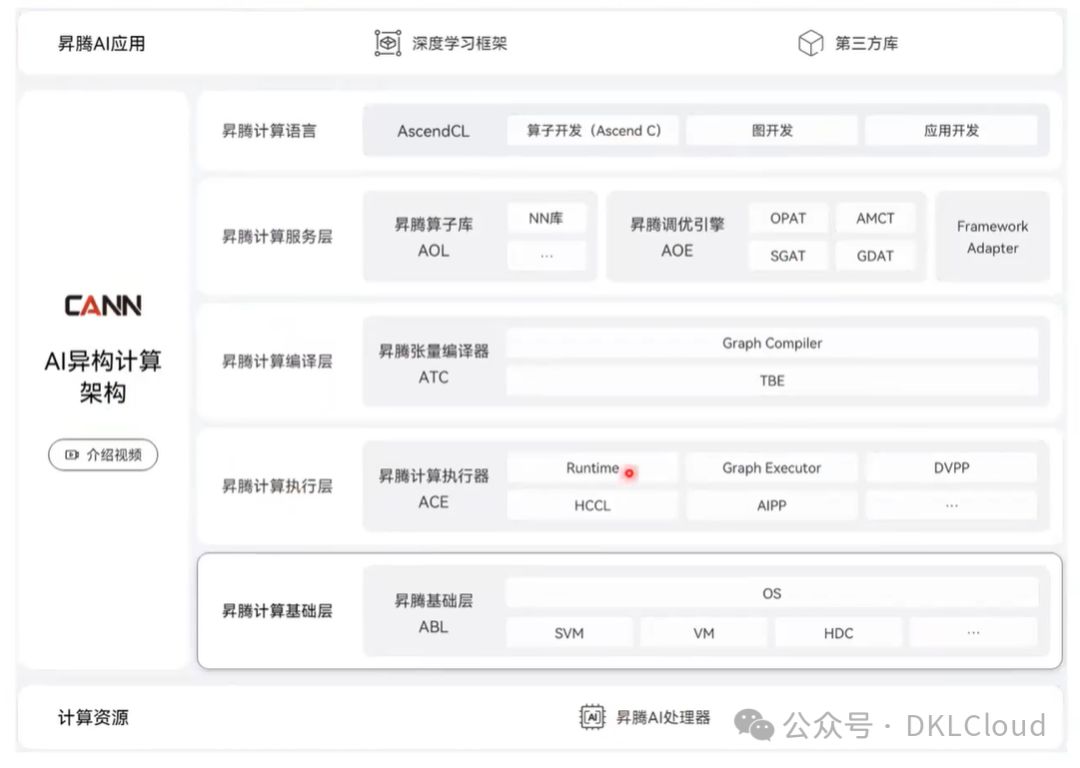The width and height of the screenshot is (1080, 768).
Task: Click the CANN logo
Action: [x=103, y=305]
